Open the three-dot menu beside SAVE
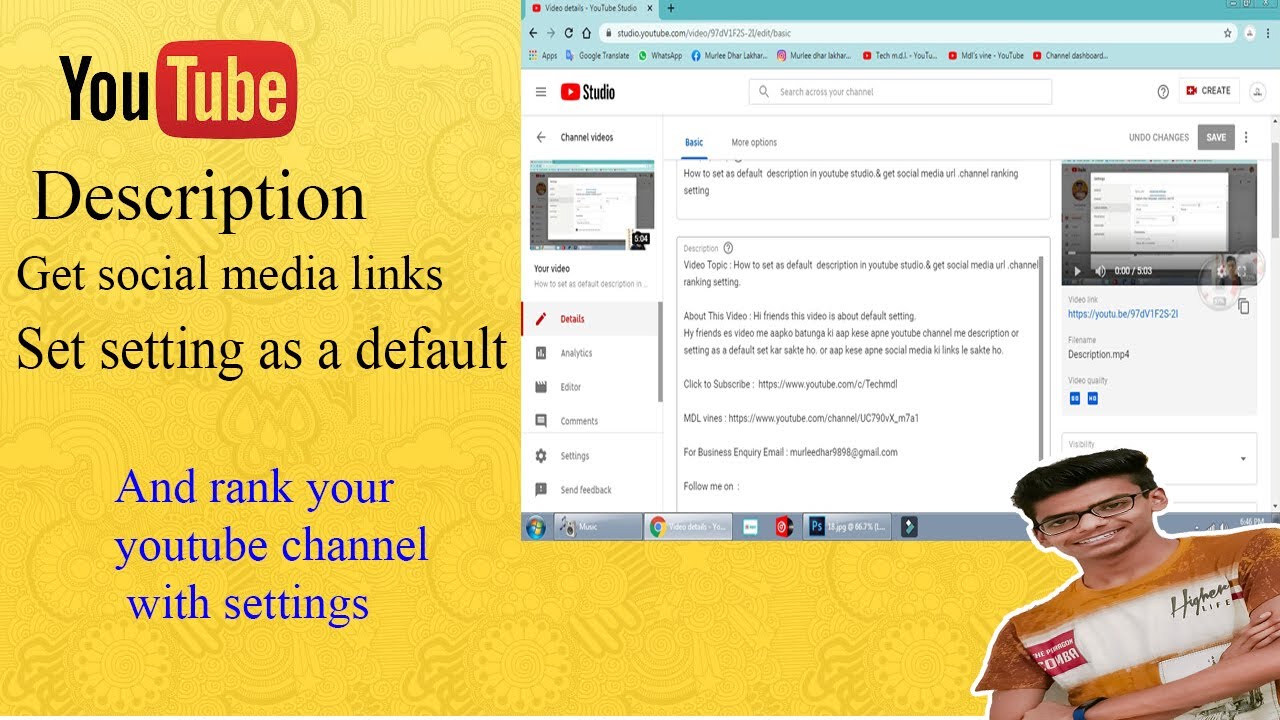Screen dimensions: 1280x720 1246,138
